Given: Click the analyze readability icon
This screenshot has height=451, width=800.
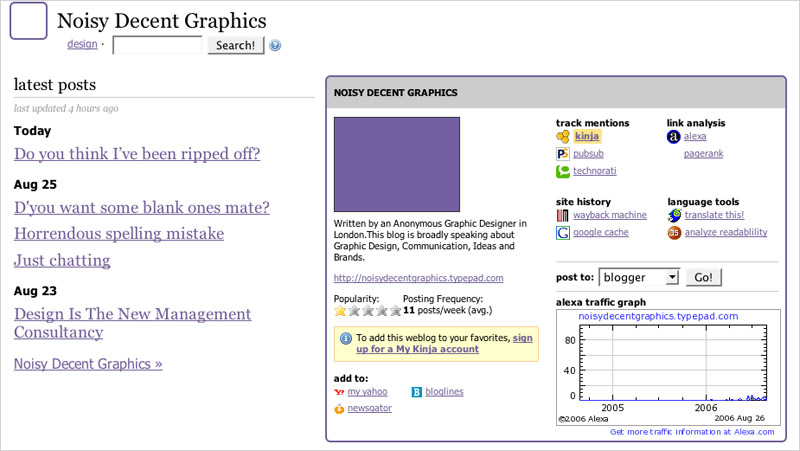Looking at the screenshot, I should click(674, 233).
